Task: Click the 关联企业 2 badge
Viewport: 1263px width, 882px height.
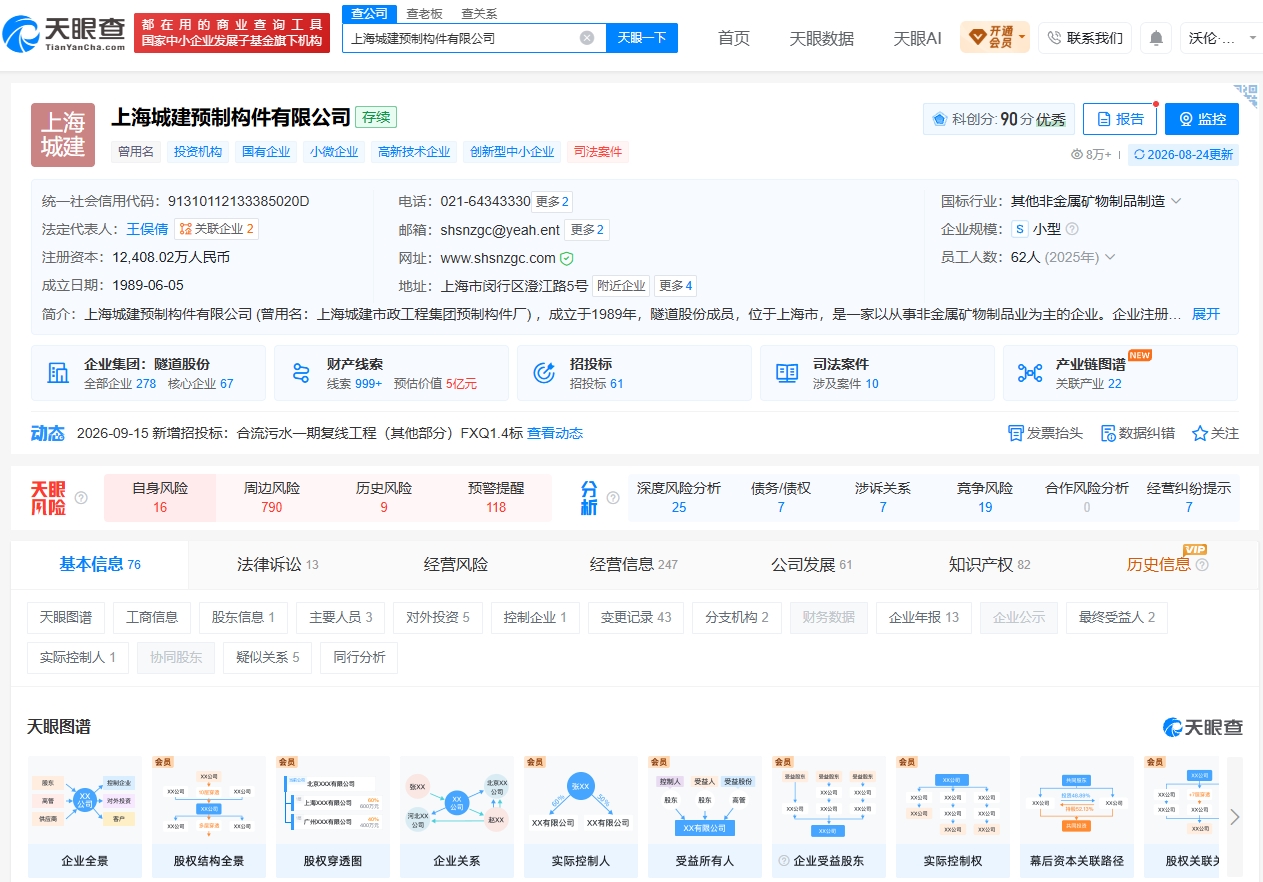Action: coord(216,229)
